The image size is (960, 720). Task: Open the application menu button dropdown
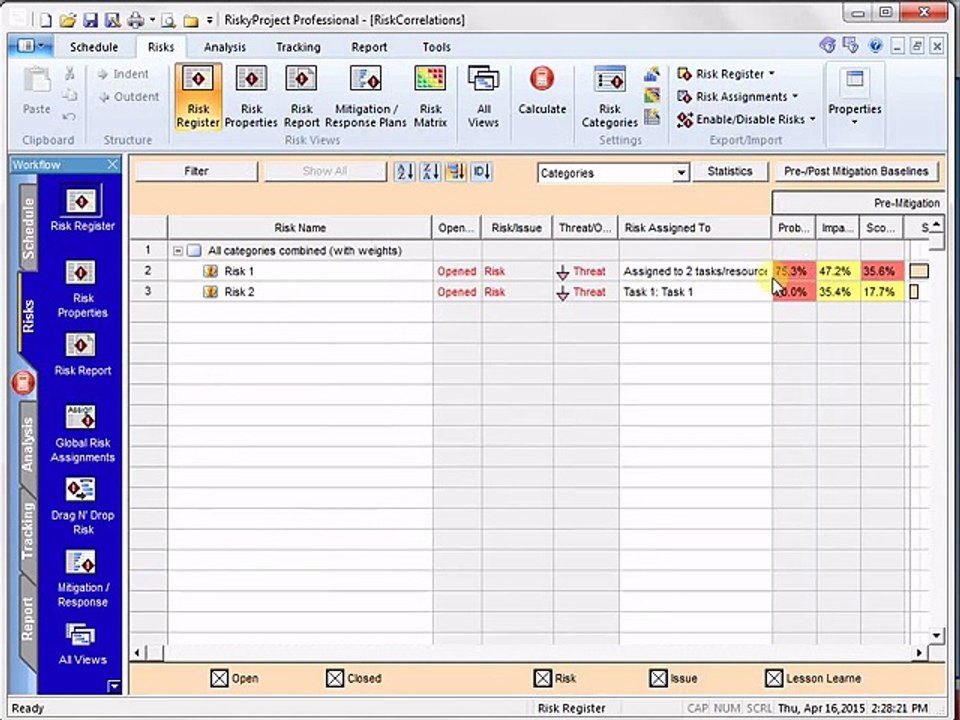pos(30,46)
